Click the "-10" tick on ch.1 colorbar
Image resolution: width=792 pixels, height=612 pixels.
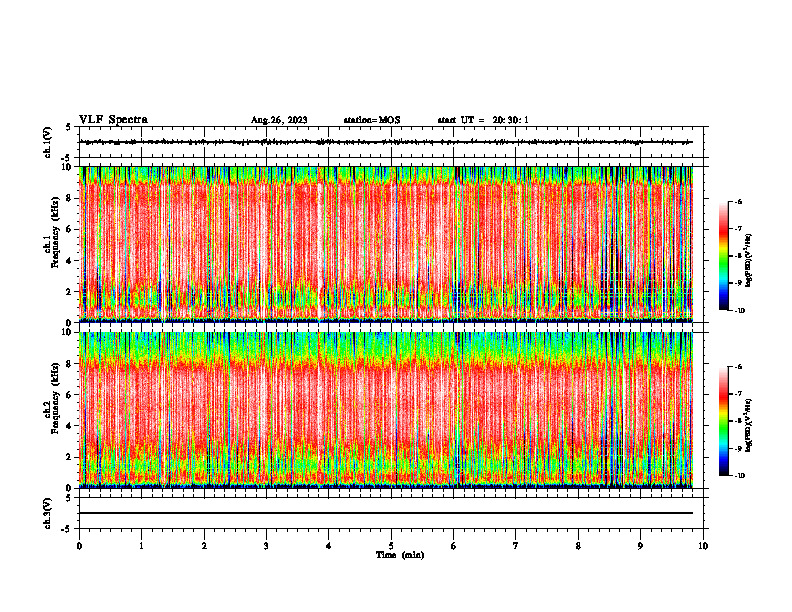[740, 310]
